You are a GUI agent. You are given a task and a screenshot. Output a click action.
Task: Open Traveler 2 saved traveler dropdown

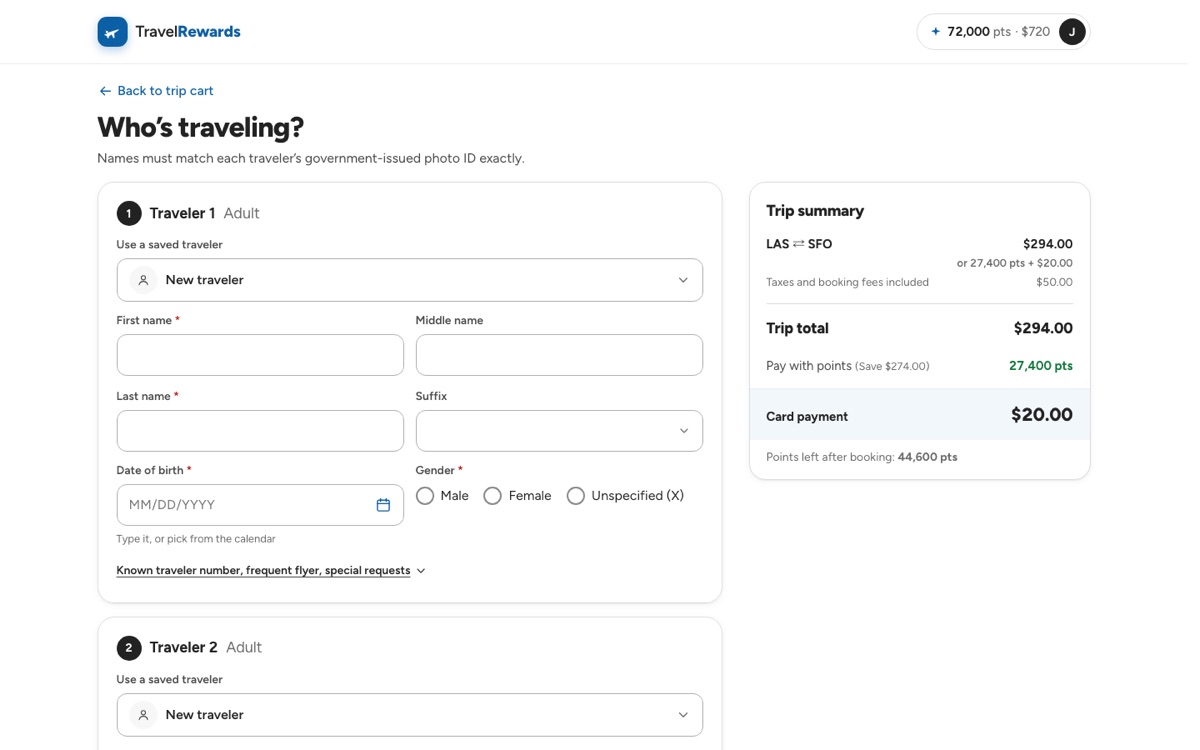point(410,715)
